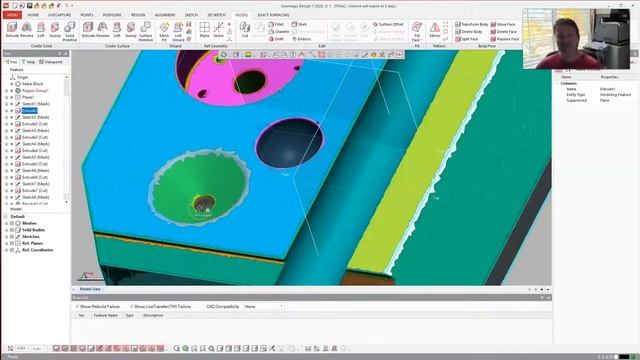Switch to the SKETCH ribbon tab
Image resolution: width=640 pixels, height=360 pixels.
[x=191, y=15]
